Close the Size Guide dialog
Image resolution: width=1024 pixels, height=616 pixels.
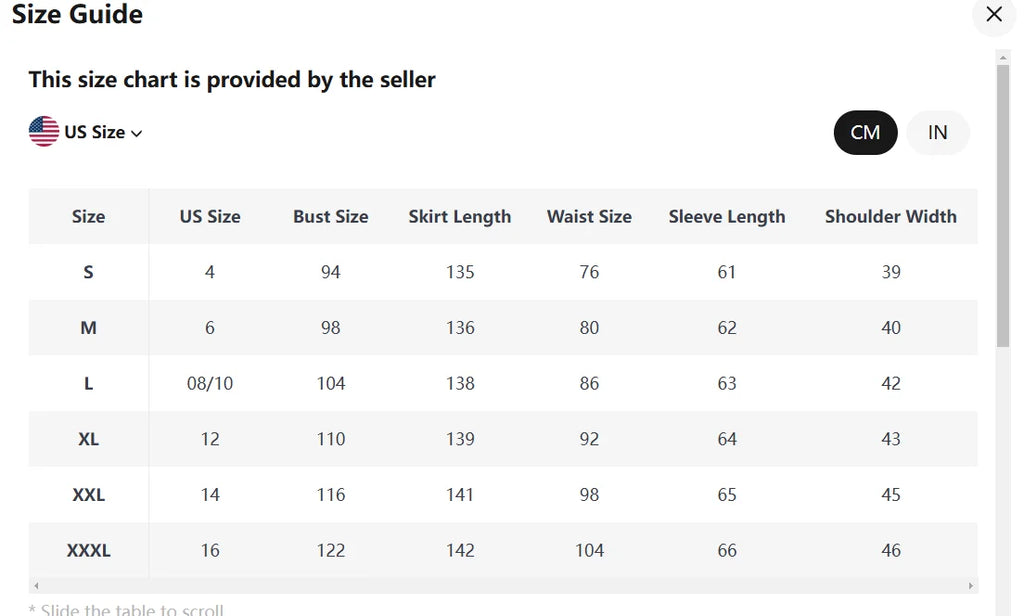(x=993, y=15)
